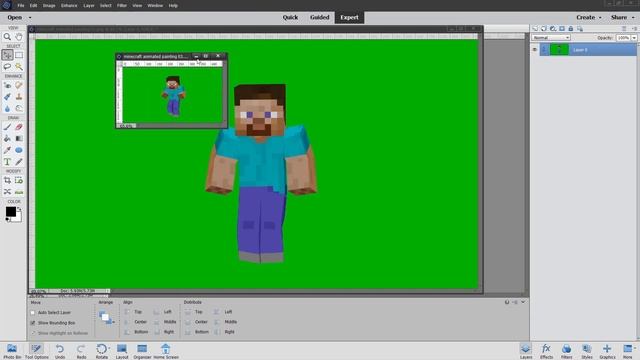The image size is (640, 360).
Task: Click Steve in small floating document window
Action: [x=173, y=96]
